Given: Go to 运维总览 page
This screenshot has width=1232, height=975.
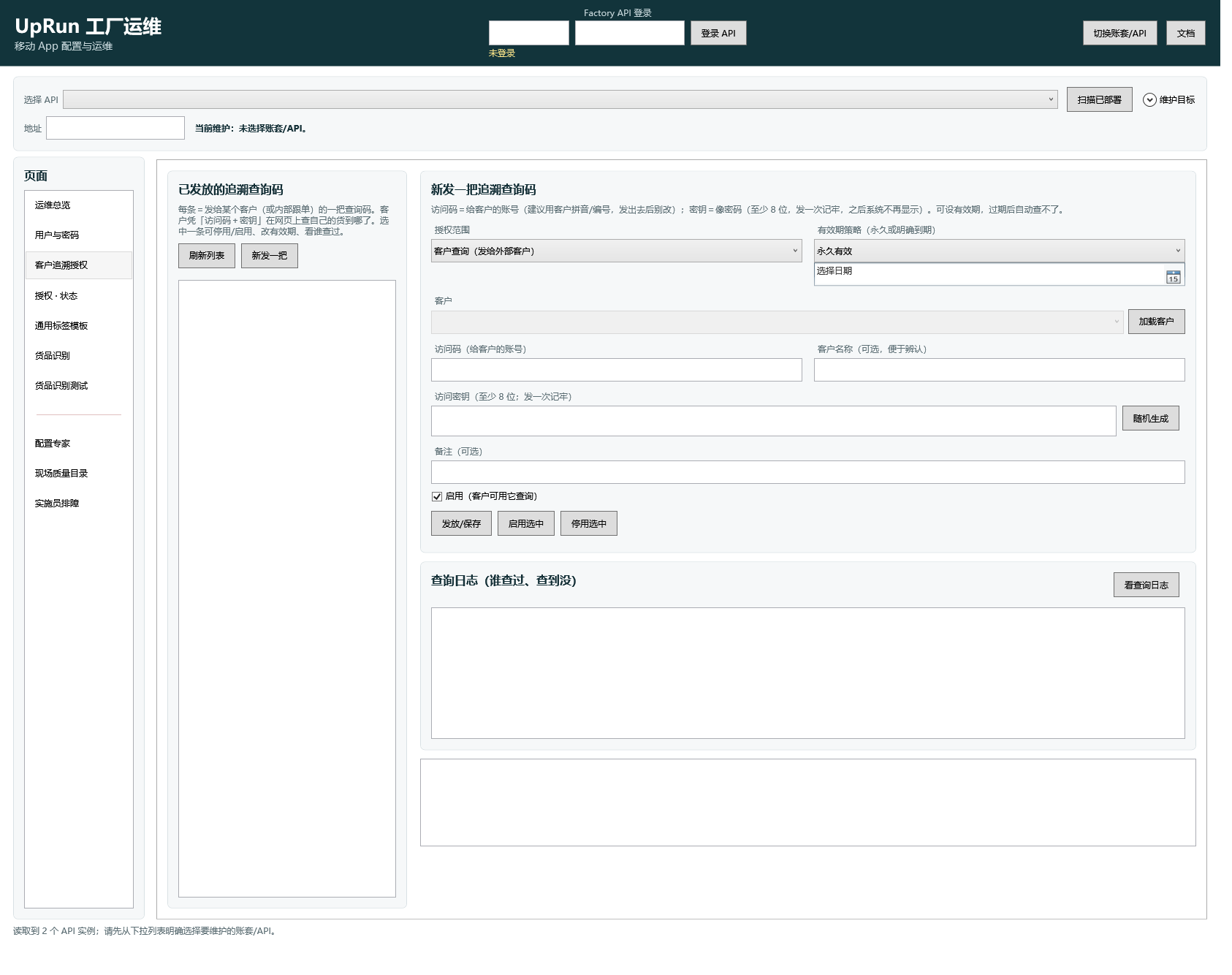Looking at the screenshot, I should pos(79,205).
